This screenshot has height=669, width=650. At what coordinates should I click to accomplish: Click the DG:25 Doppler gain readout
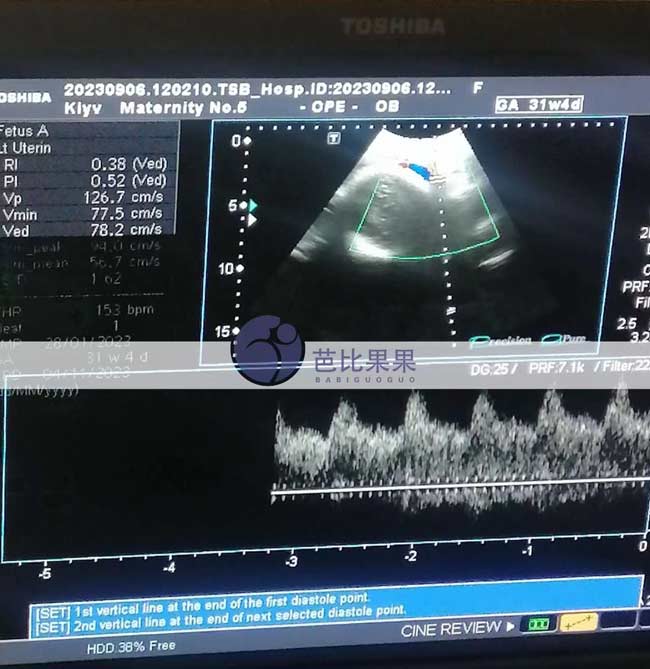(494, 369)
